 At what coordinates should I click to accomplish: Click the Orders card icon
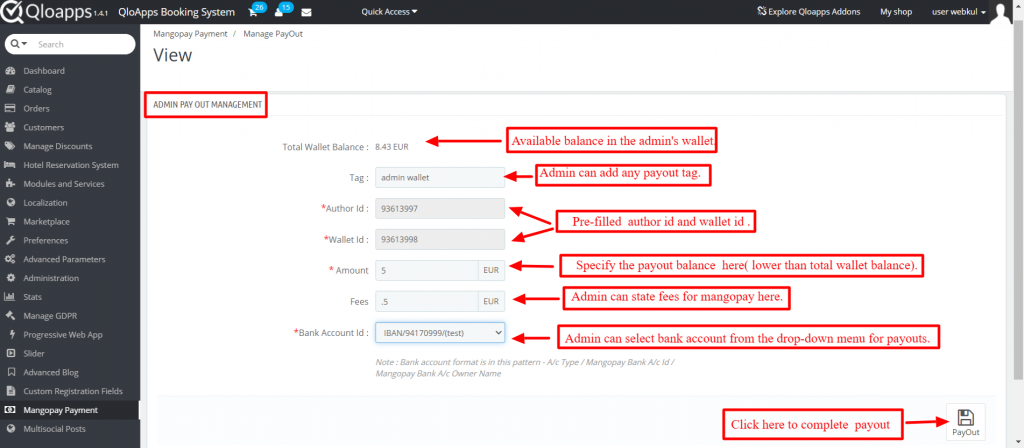(x=10, y=108)
